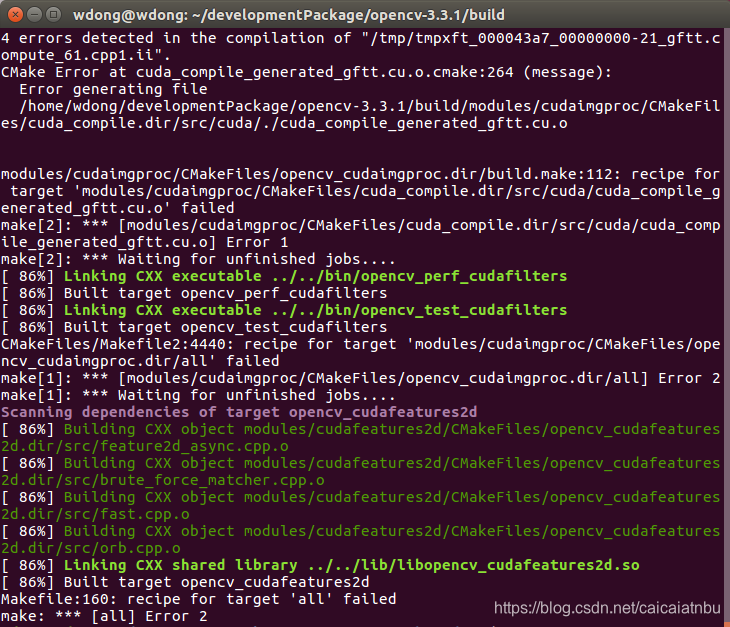The image size is (730, 627).
Task: Click the '4 errors detected in the compilation' line
Action: coord(361,38)
